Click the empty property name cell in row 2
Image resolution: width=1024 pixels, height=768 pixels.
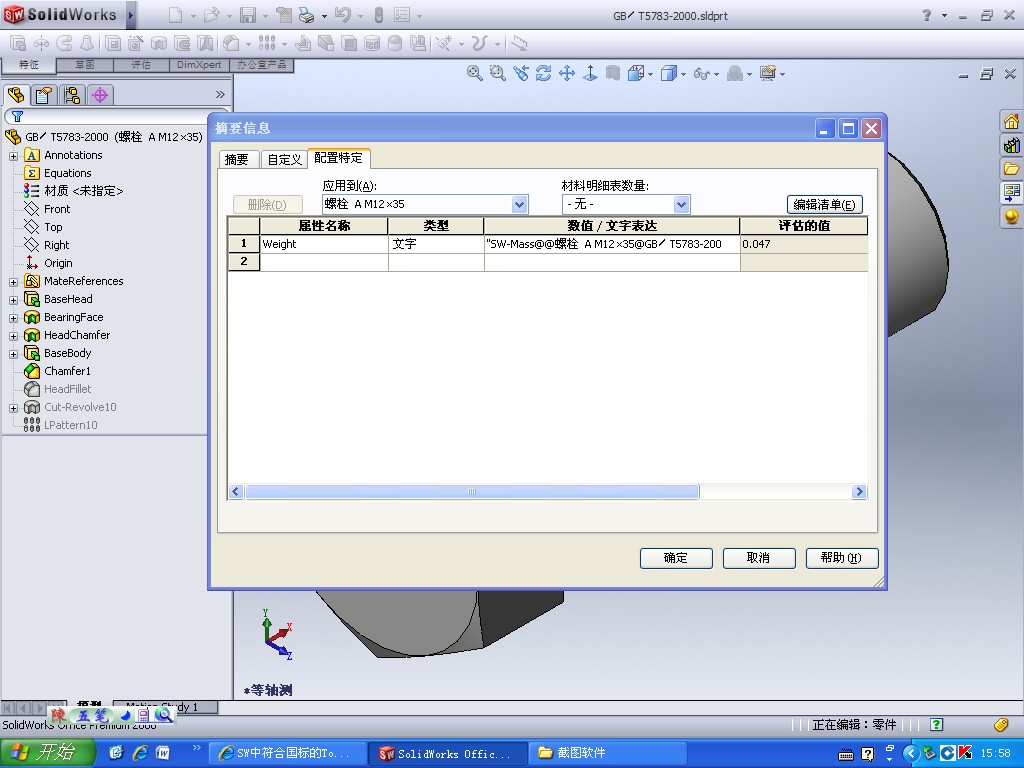[324, 262]
